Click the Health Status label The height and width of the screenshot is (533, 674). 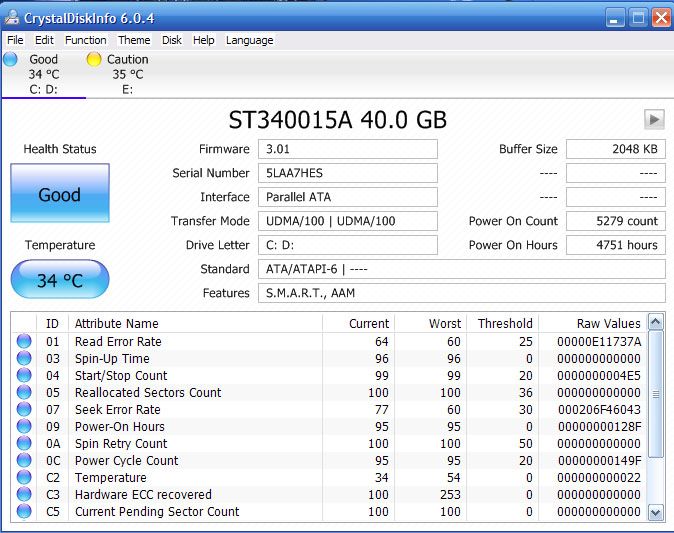pyautogui.click(x=60, y=149)
